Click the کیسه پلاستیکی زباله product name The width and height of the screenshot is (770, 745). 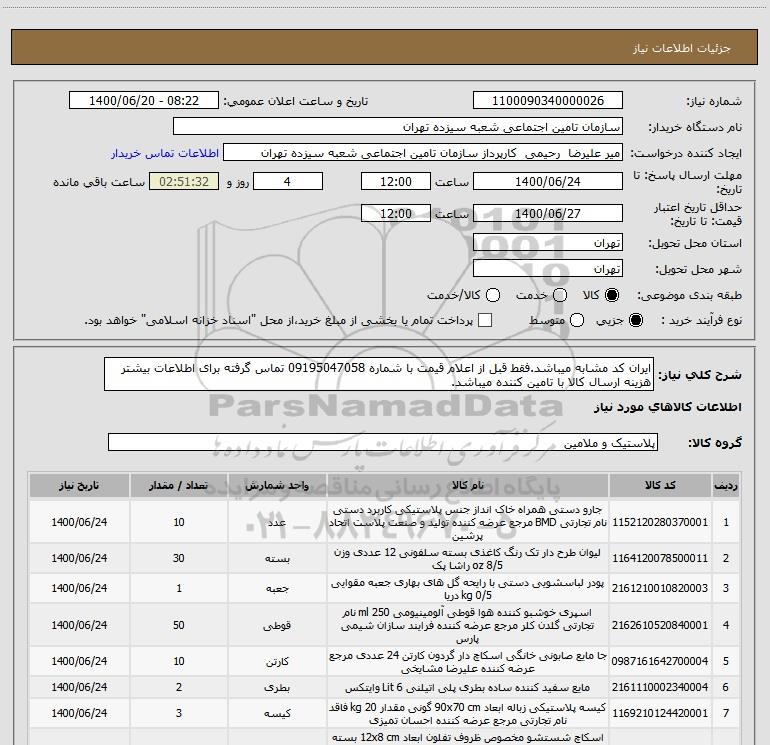click(x=468, y=714)
